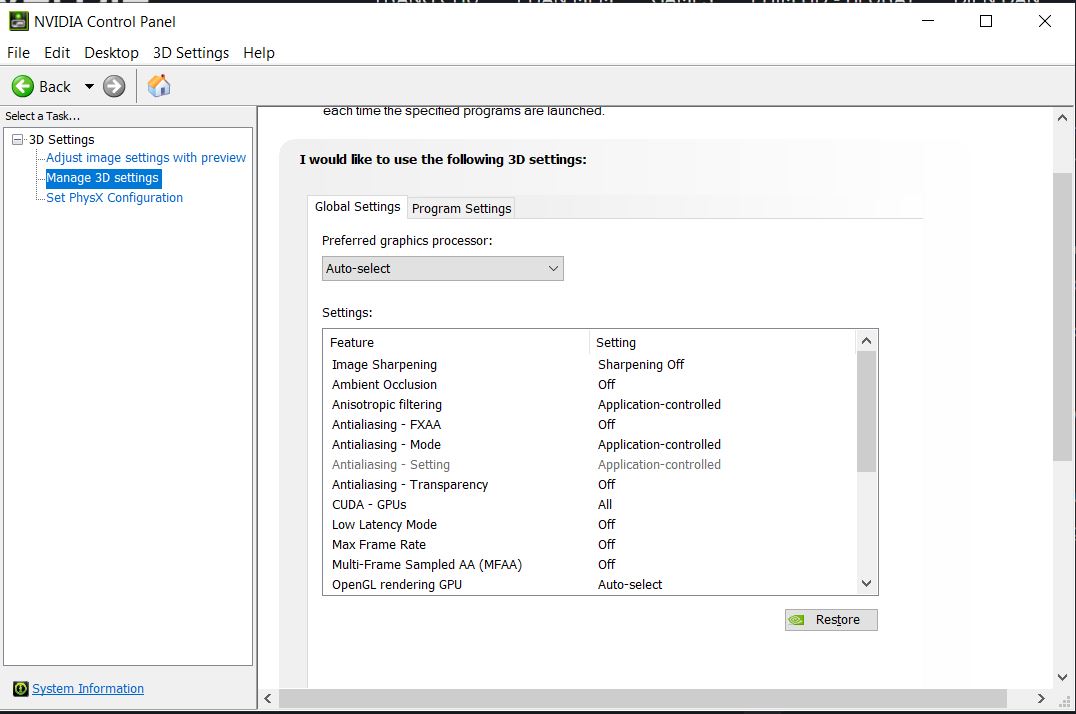Viewport: 1076px width, 714px height.
Task: Click the OpenGL rendering GPU Auto-select value
Action: click(630, 584)
